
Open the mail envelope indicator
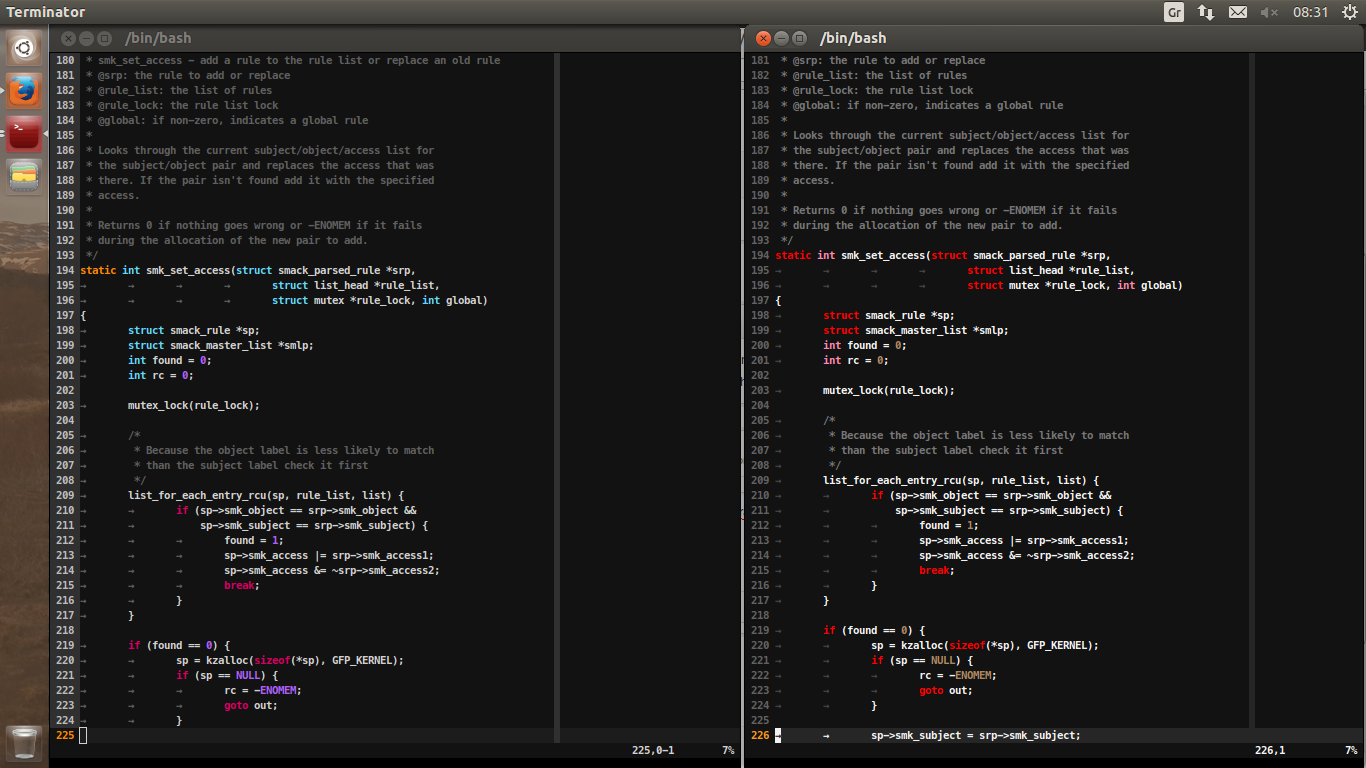tap(1238, 12)
